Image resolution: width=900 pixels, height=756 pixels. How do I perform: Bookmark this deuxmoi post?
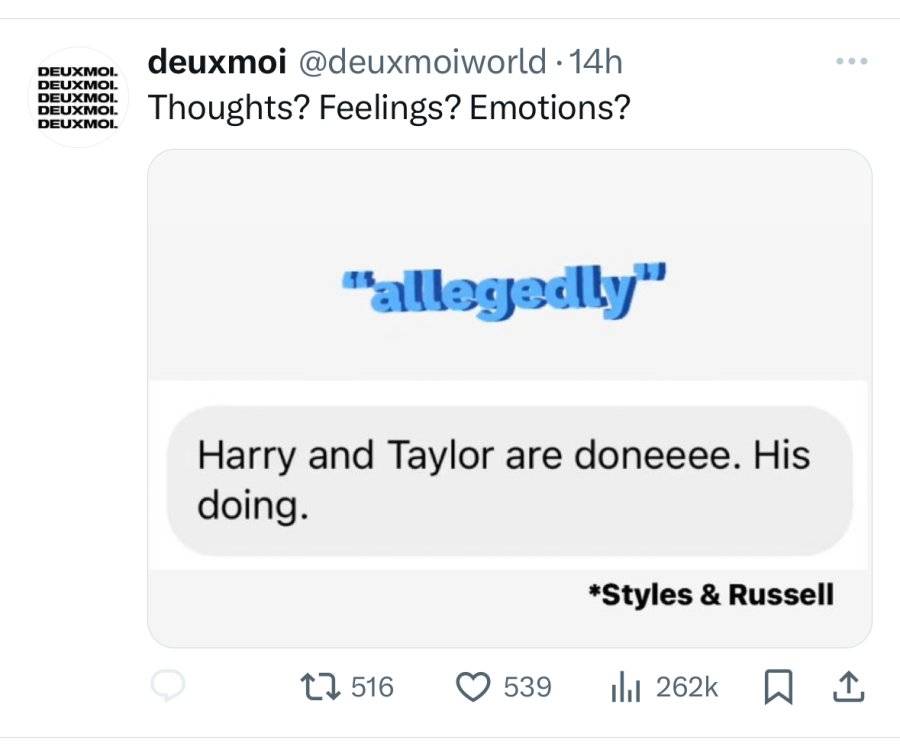click(x=779, y=687)
